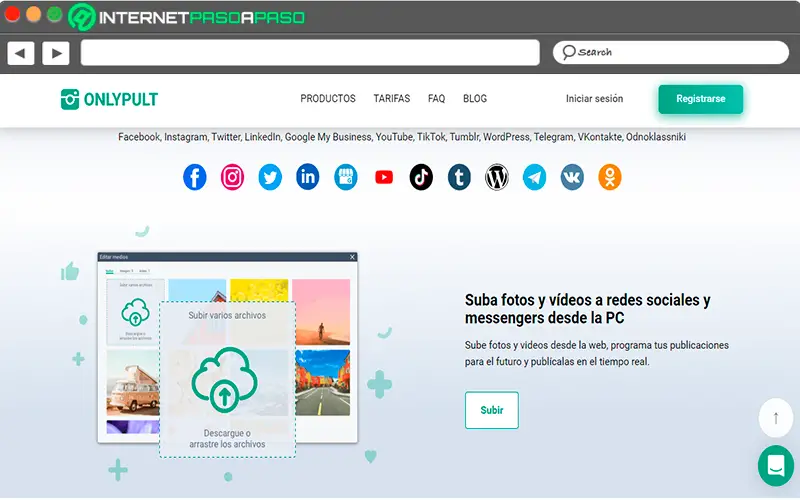Select the colorful road photo thumbnail
The width and height of the screenshot is (800, 500).
tap(322, 383)
